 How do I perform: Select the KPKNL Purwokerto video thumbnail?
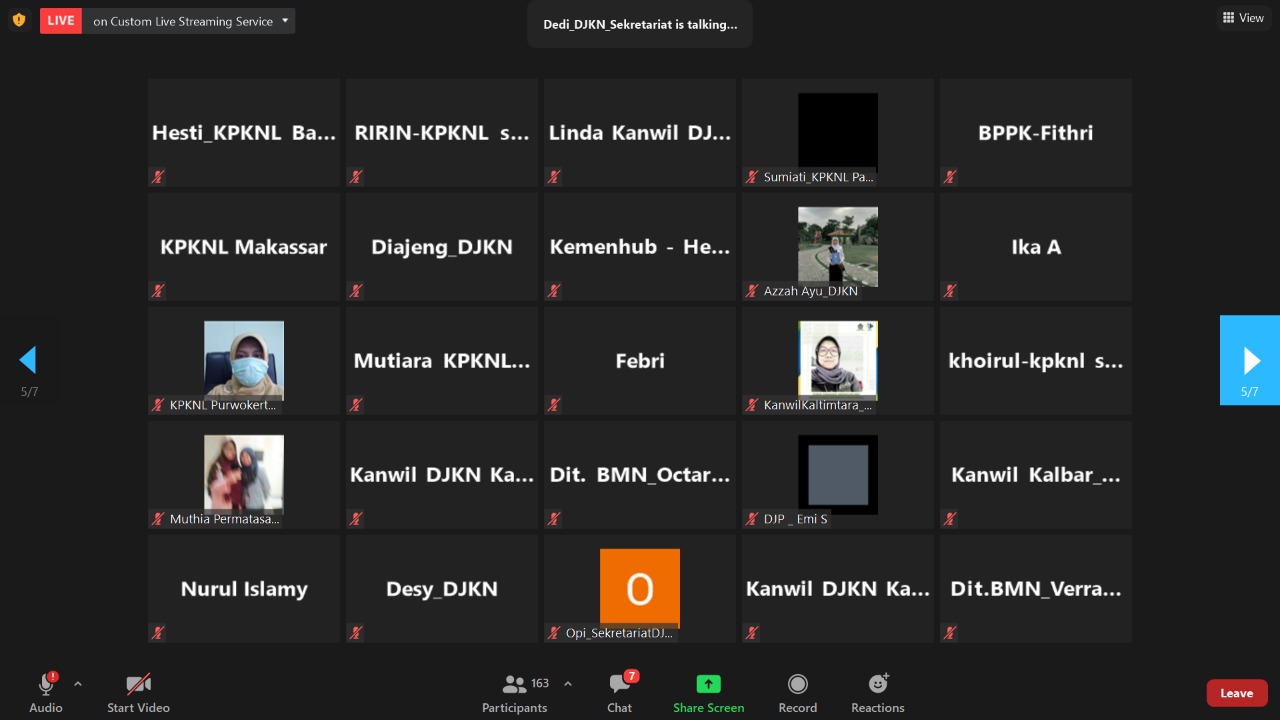coord(244,360)
